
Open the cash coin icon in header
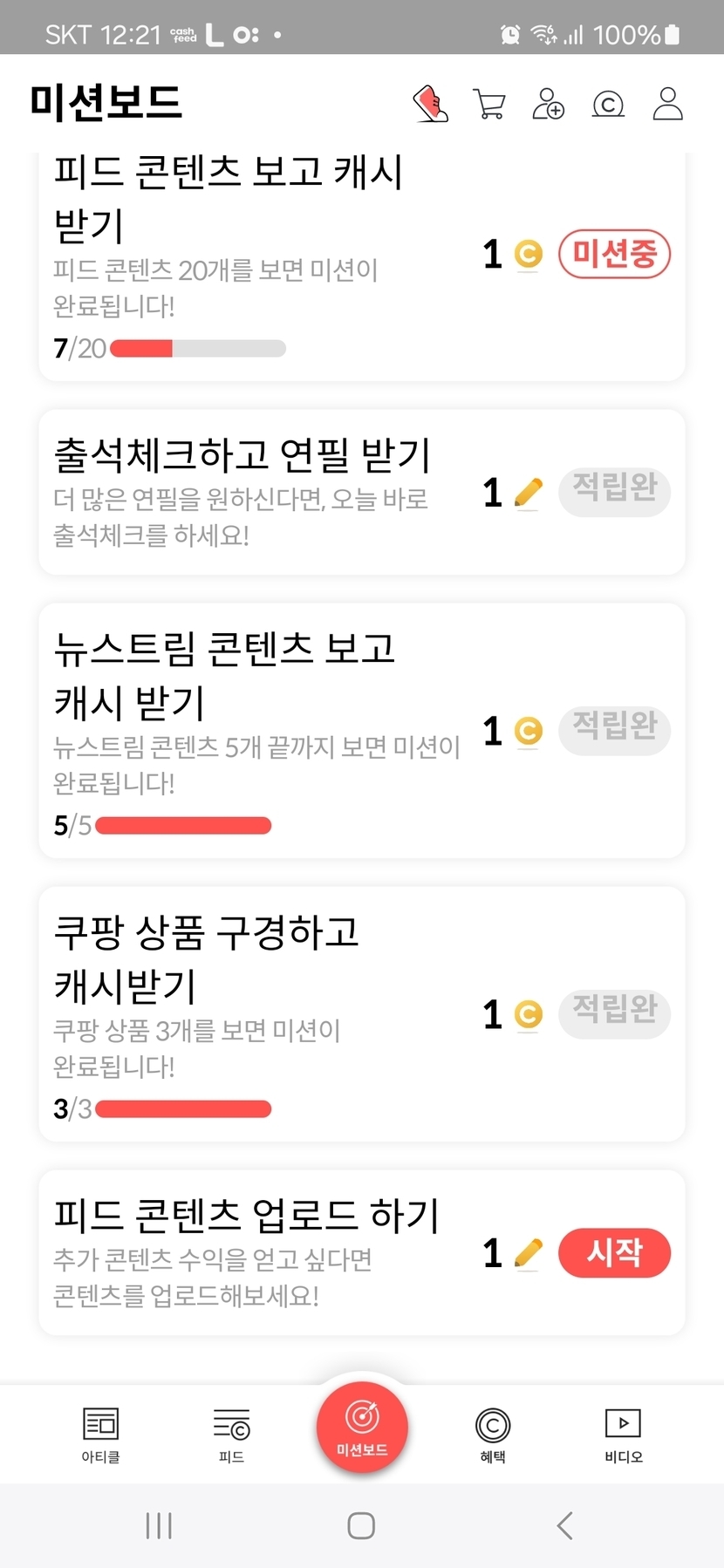(608, 105)
